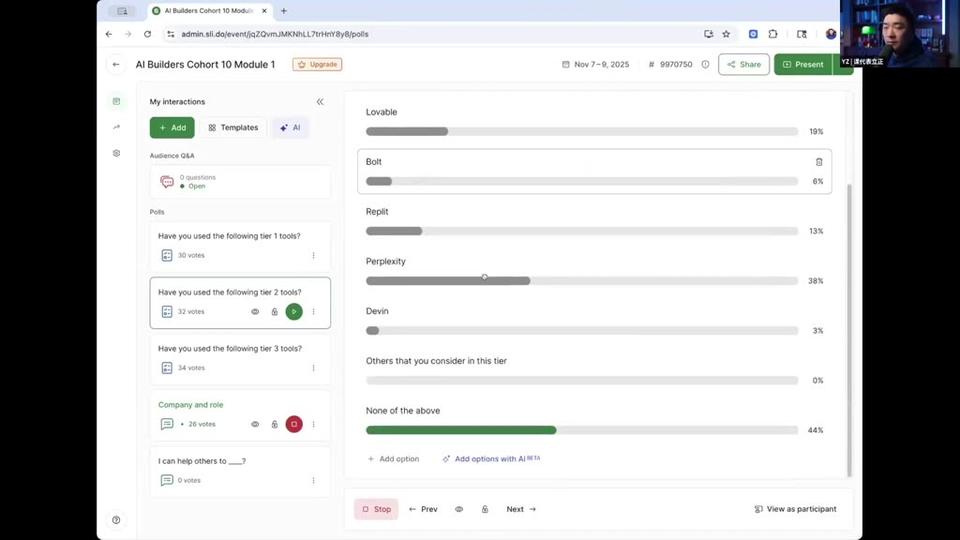Collapse the My interactions panel

[x=320, y=102]
